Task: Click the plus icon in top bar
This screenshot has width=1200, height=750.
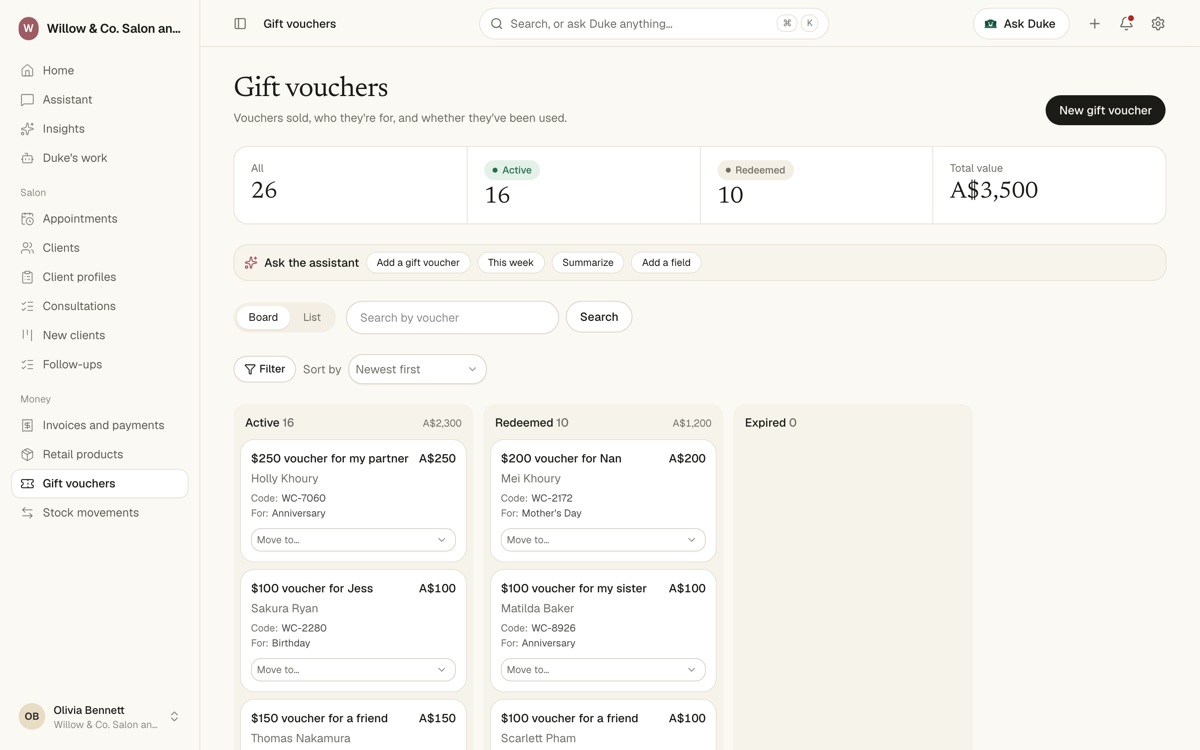Action: (x=1094, y=24)
